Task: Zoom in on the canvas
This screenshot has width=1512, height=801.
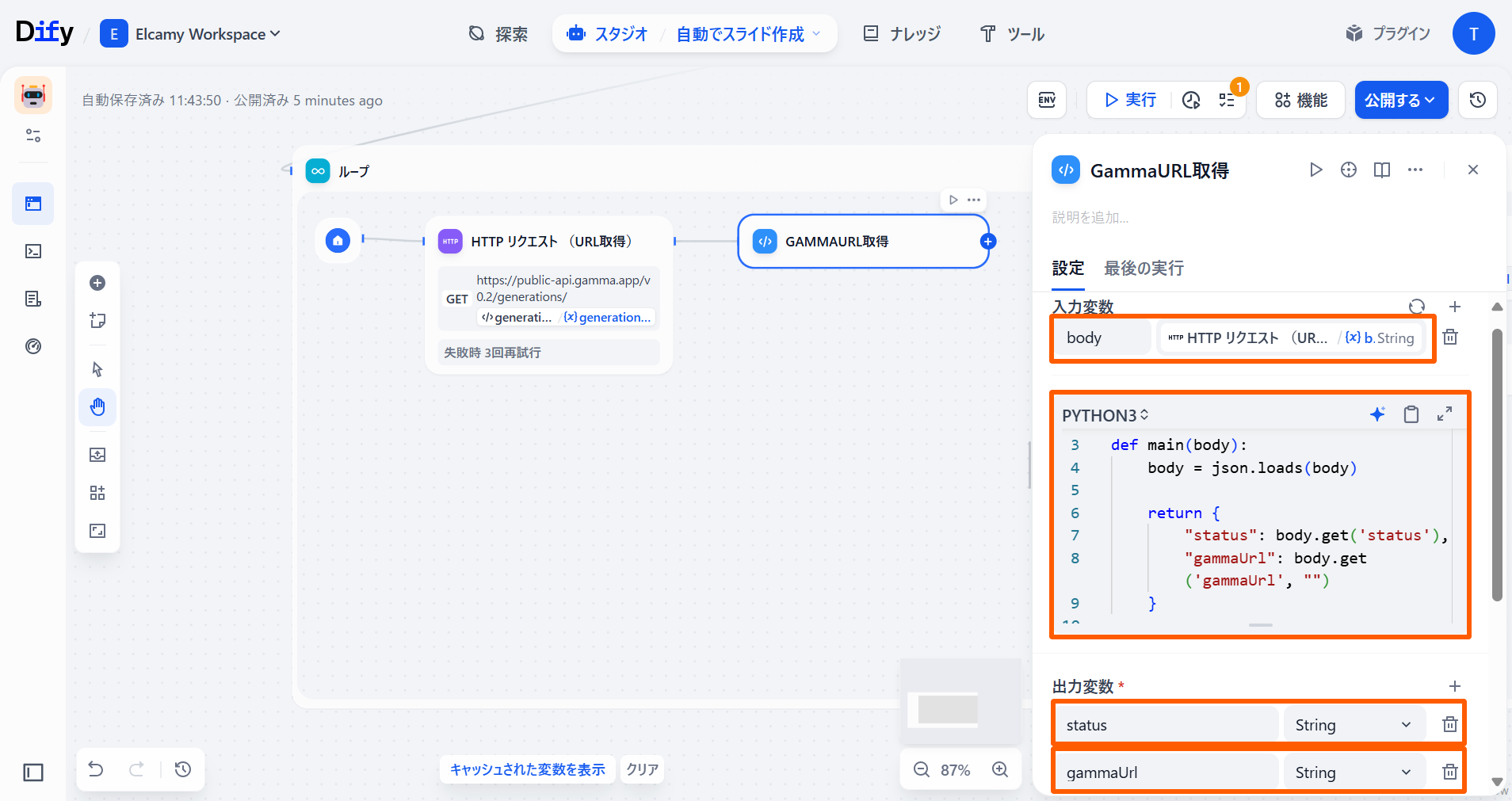Action: (x=1000, y=769)
